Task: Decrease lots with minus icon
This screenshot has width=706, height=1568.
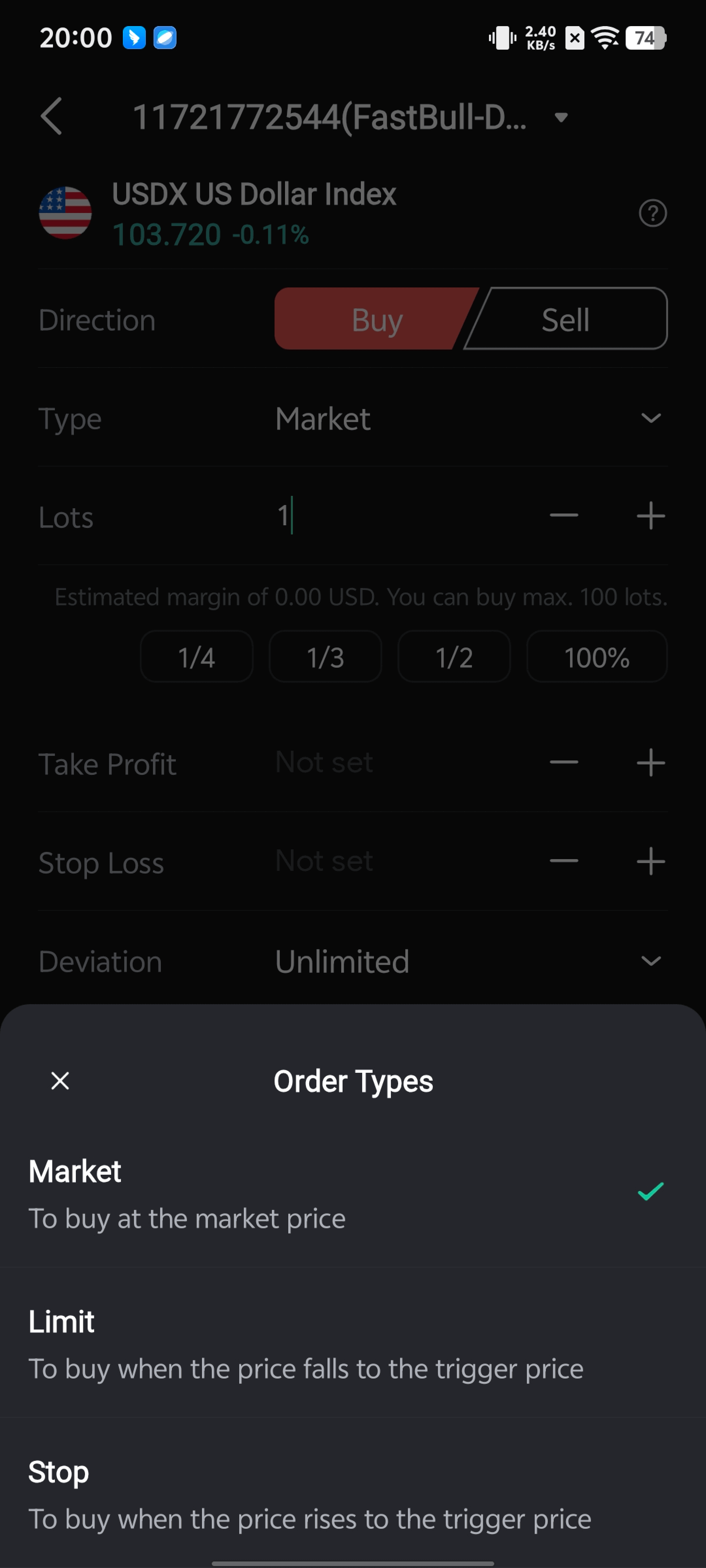Action: [563, 515]
